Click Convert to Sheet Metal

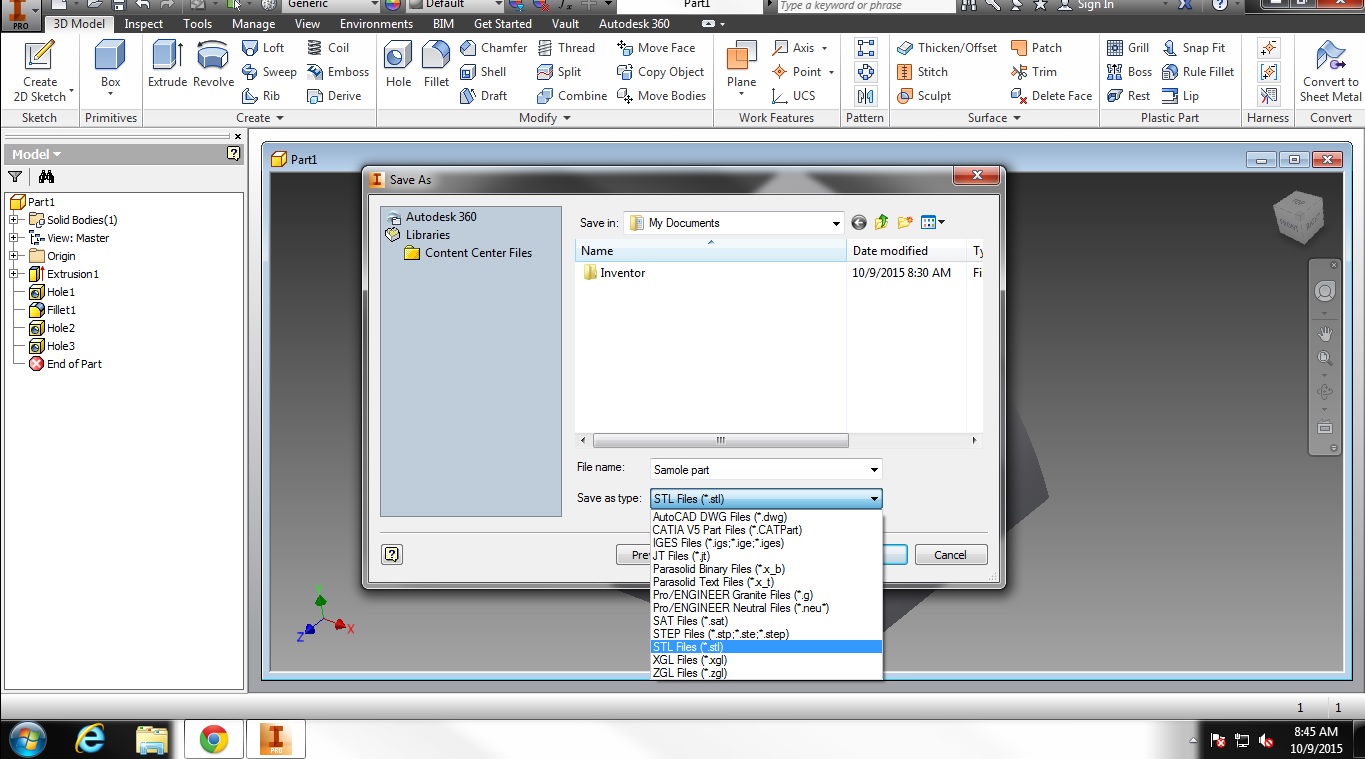click(x=1330, y=71)
